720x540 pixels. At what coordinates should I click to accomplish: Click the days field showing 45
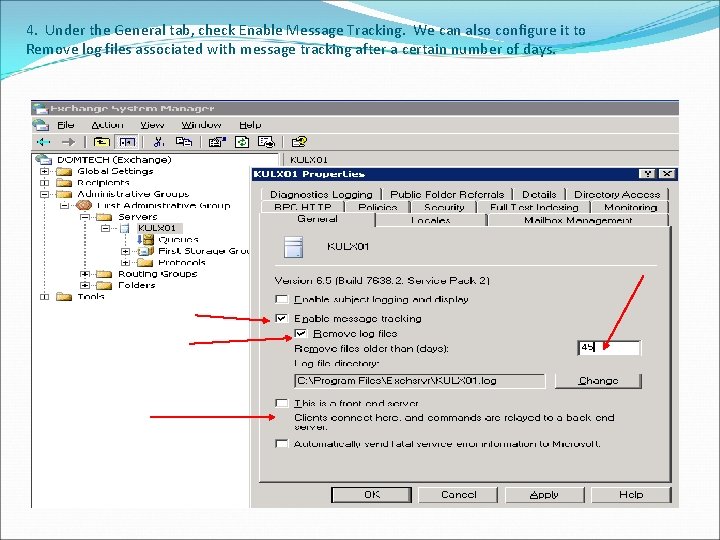(609, 348)
